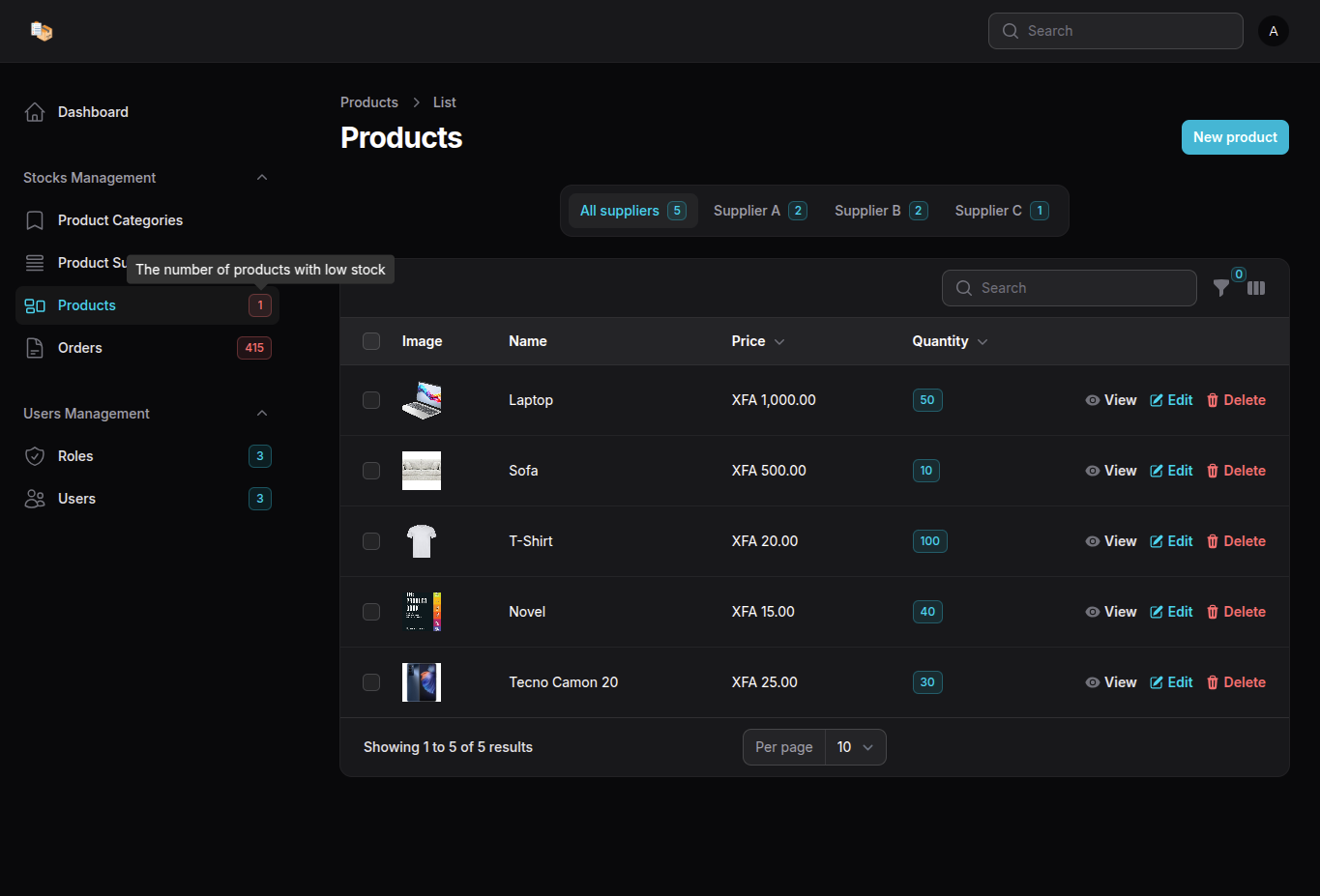Collapse the Stocks Management section
Viewport: 1320px width, 896px height.
pyautogui.click(x=262, y=178)
